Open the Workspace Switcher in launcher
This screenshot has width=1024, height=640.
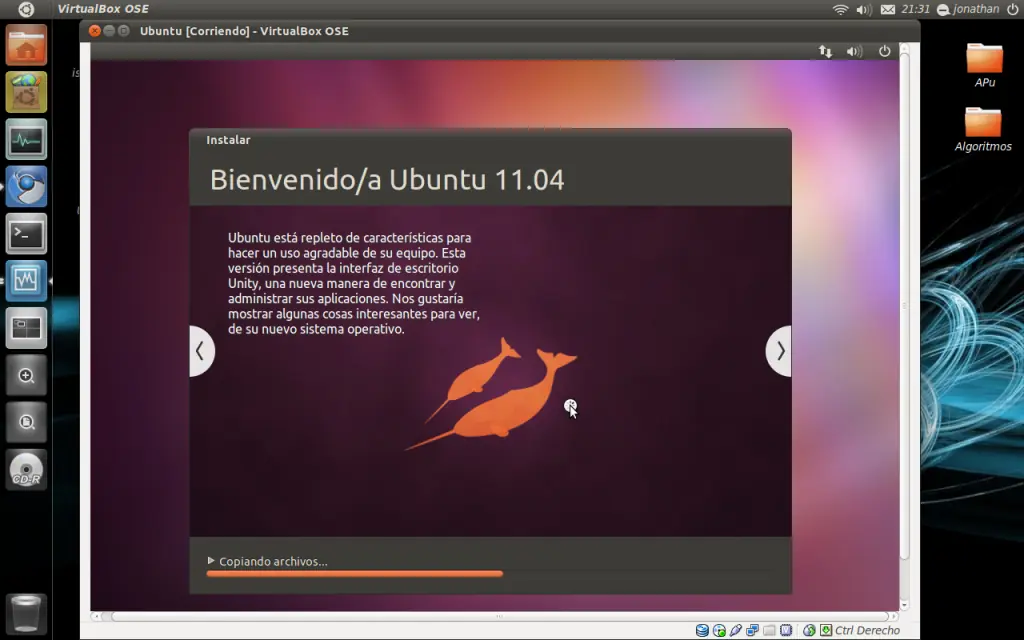[26, 328]
